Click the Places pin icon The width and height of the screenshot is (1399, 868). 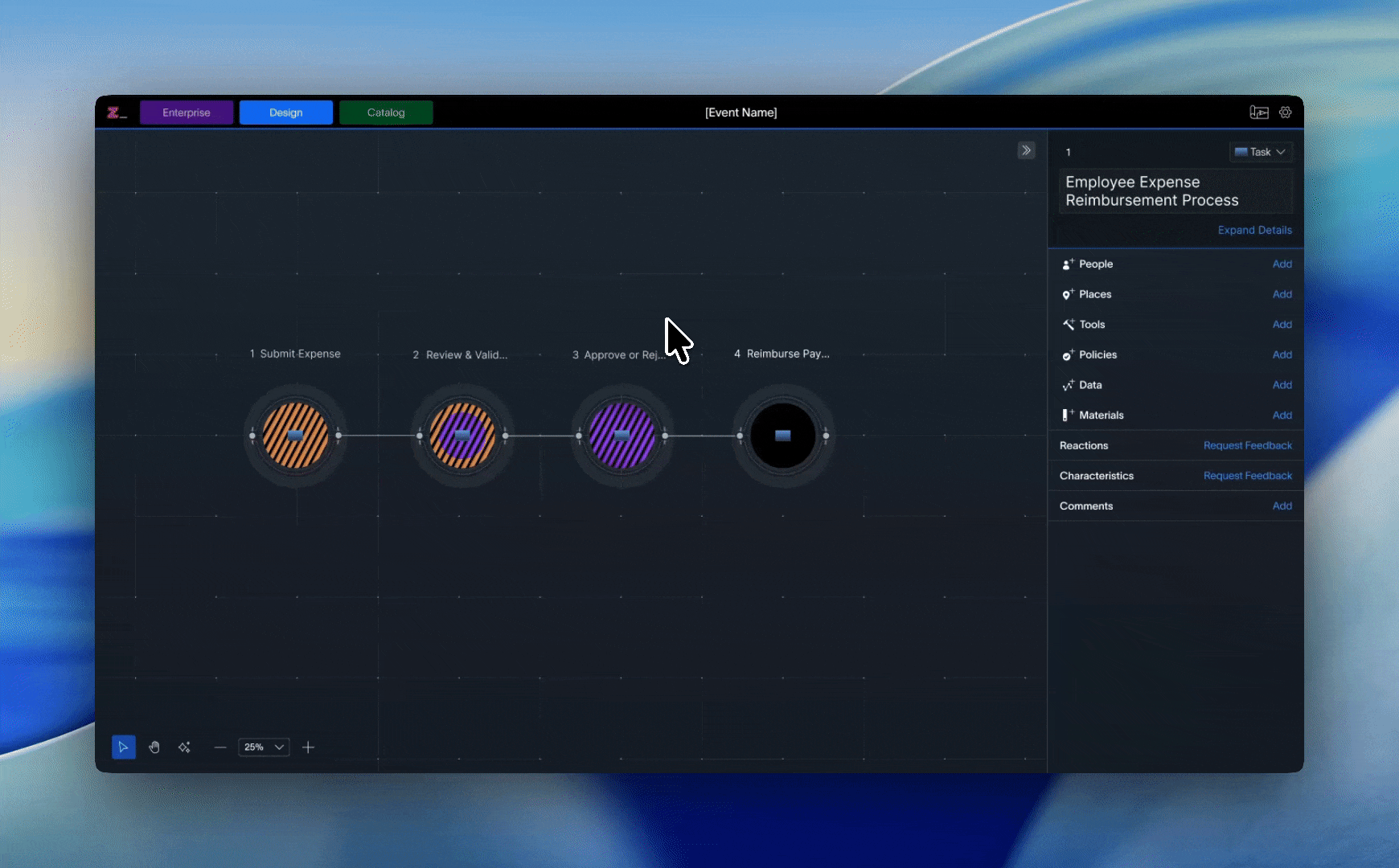tap(1068, 294)
